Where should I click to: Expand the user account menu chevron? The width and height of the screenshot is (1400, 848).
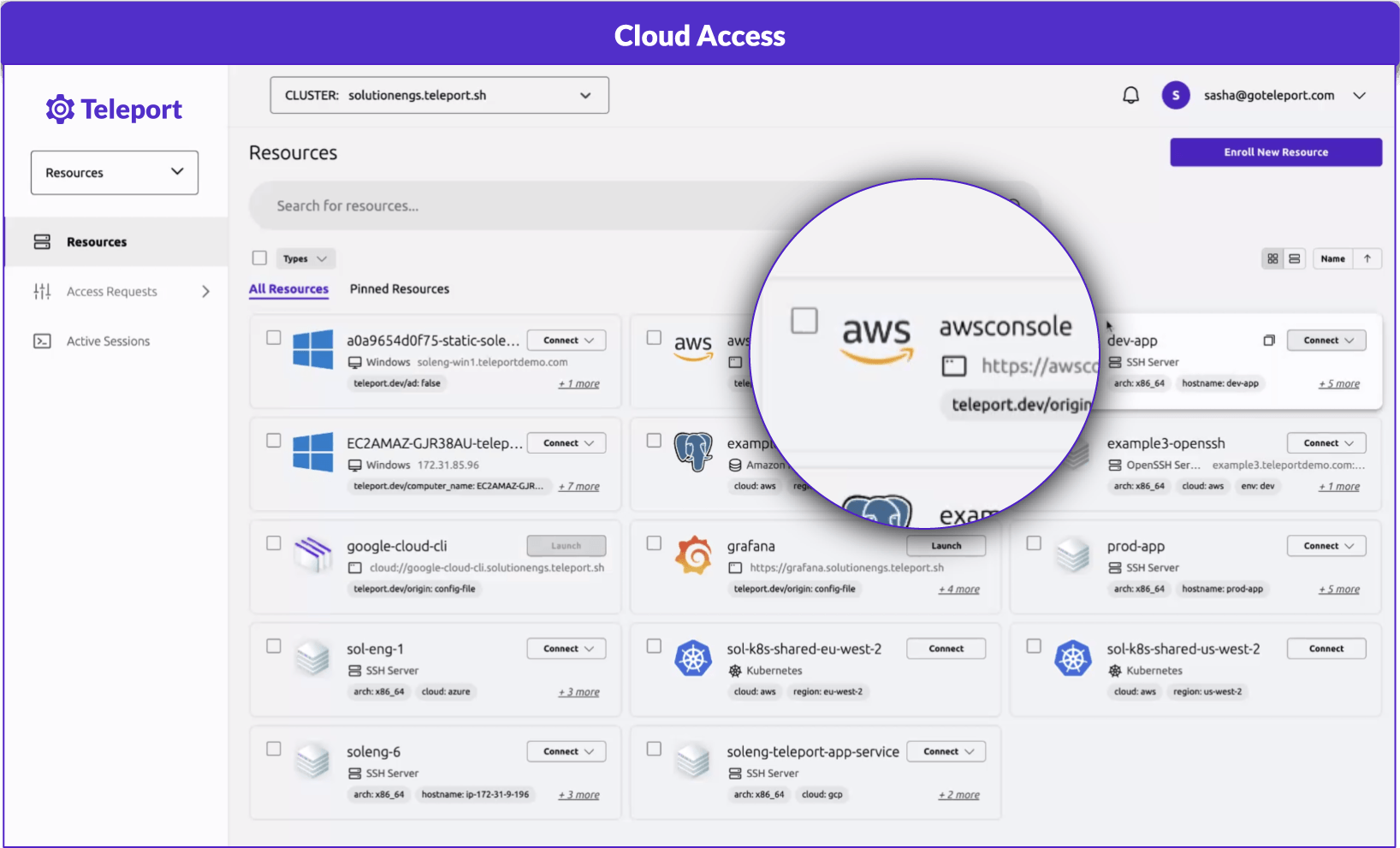click(1359, 95)
